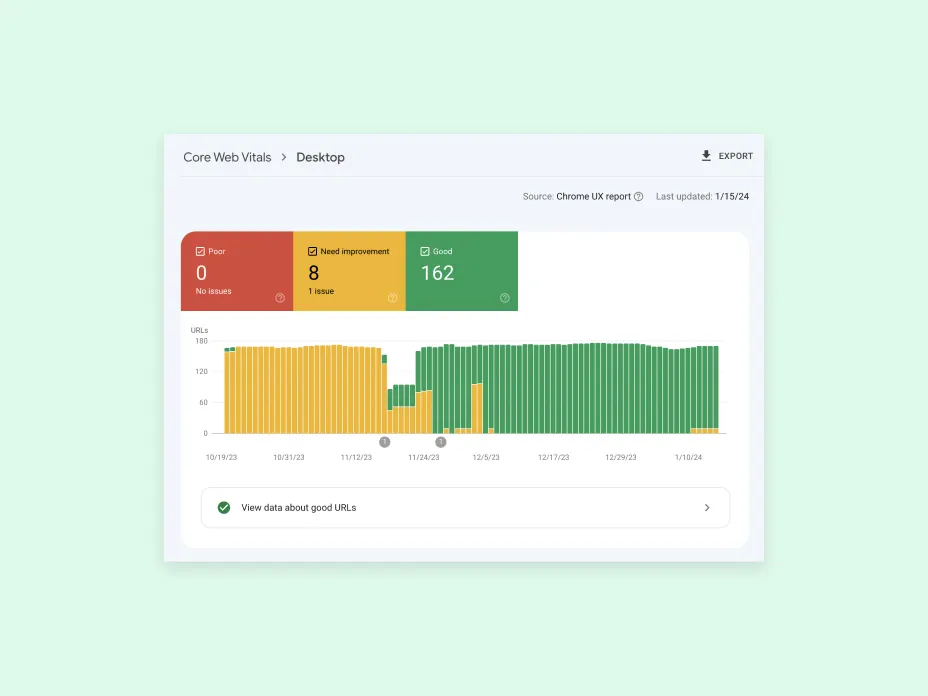Click a tall green bar near 12/17/23

(x=555, y=390)
